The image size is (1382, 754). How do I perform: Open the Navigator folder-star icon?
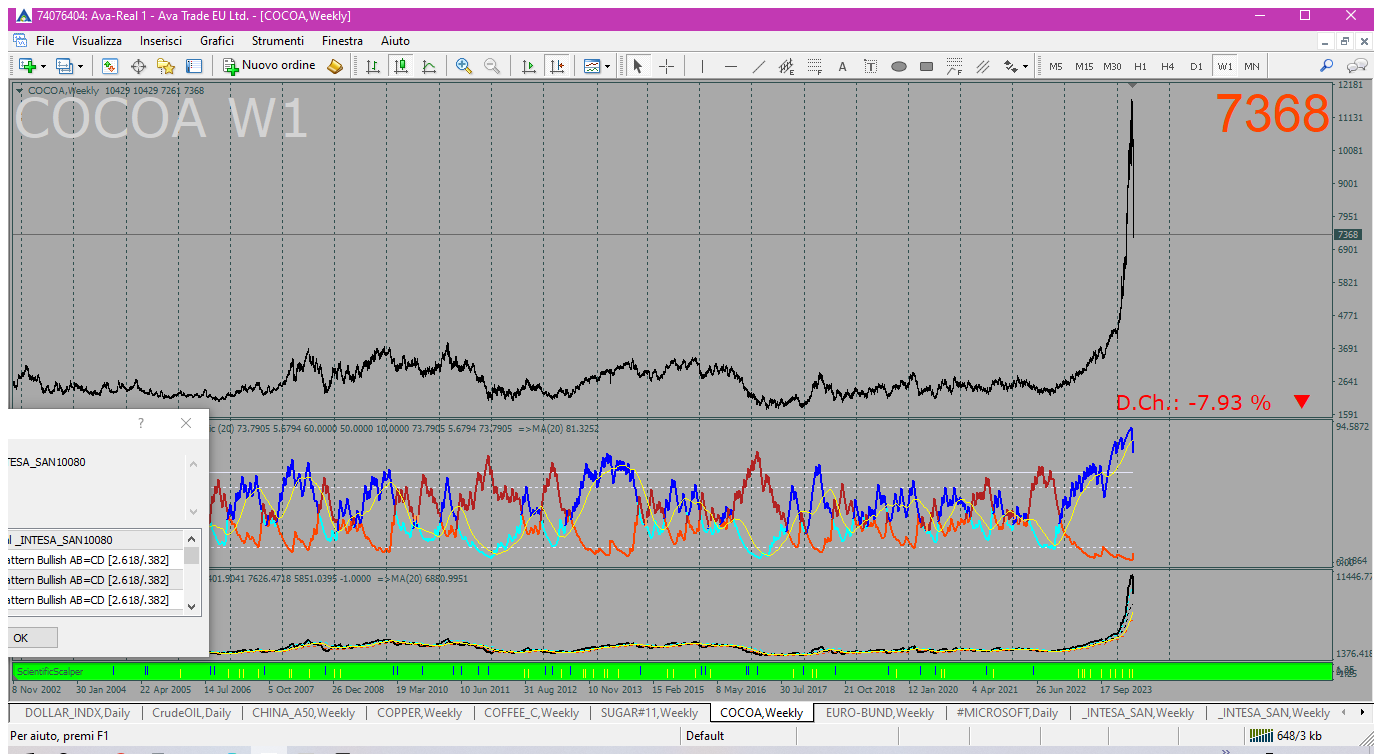pyautogui.click(x=166, y=66)
